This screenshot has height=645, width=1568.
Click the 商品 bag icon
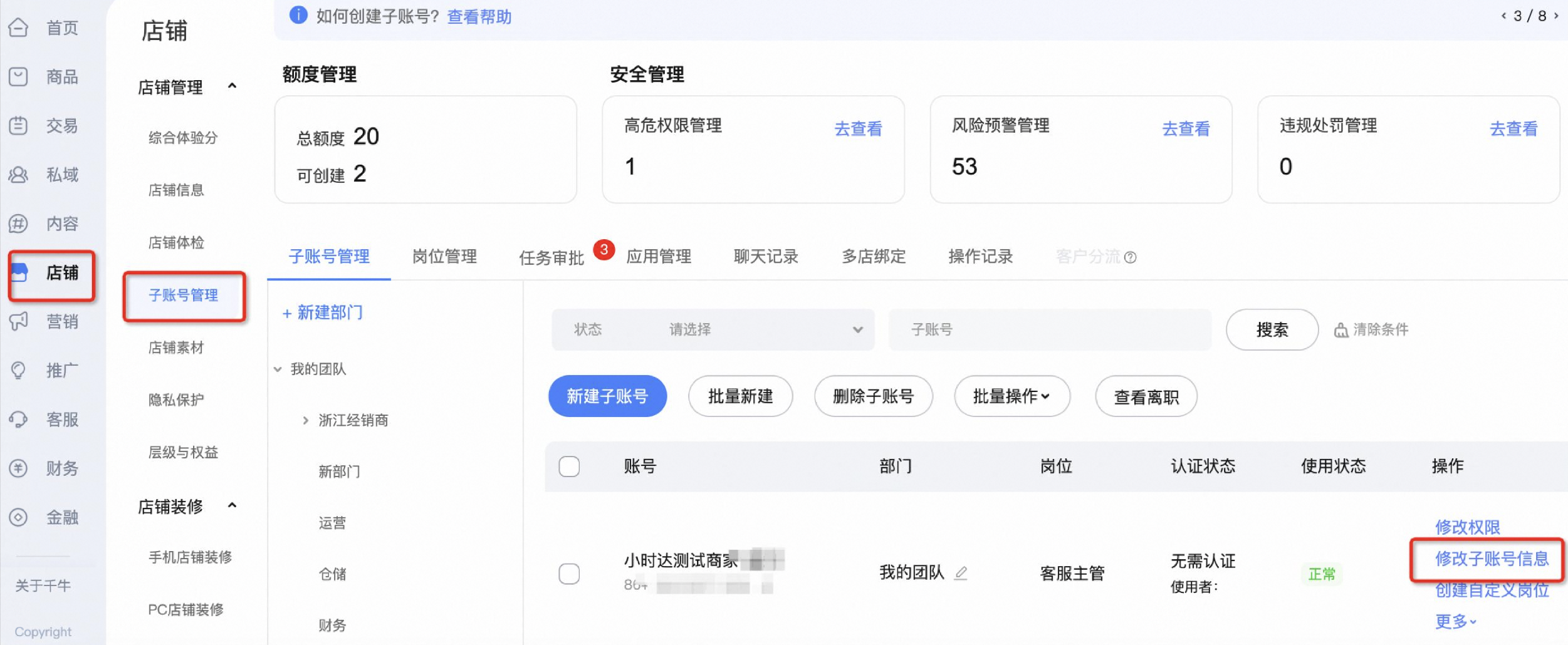tap(19, 76)
